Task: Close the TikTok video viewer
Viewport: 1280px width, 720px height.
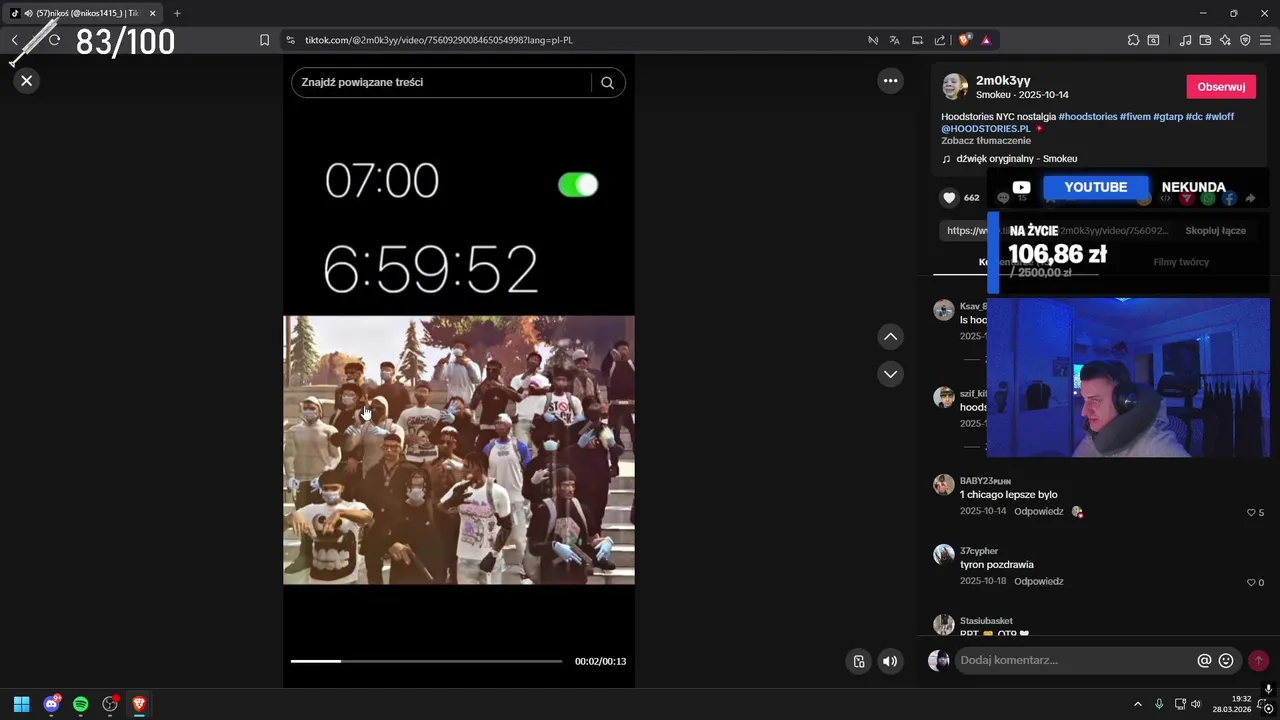Action: (x=27, y=81)
